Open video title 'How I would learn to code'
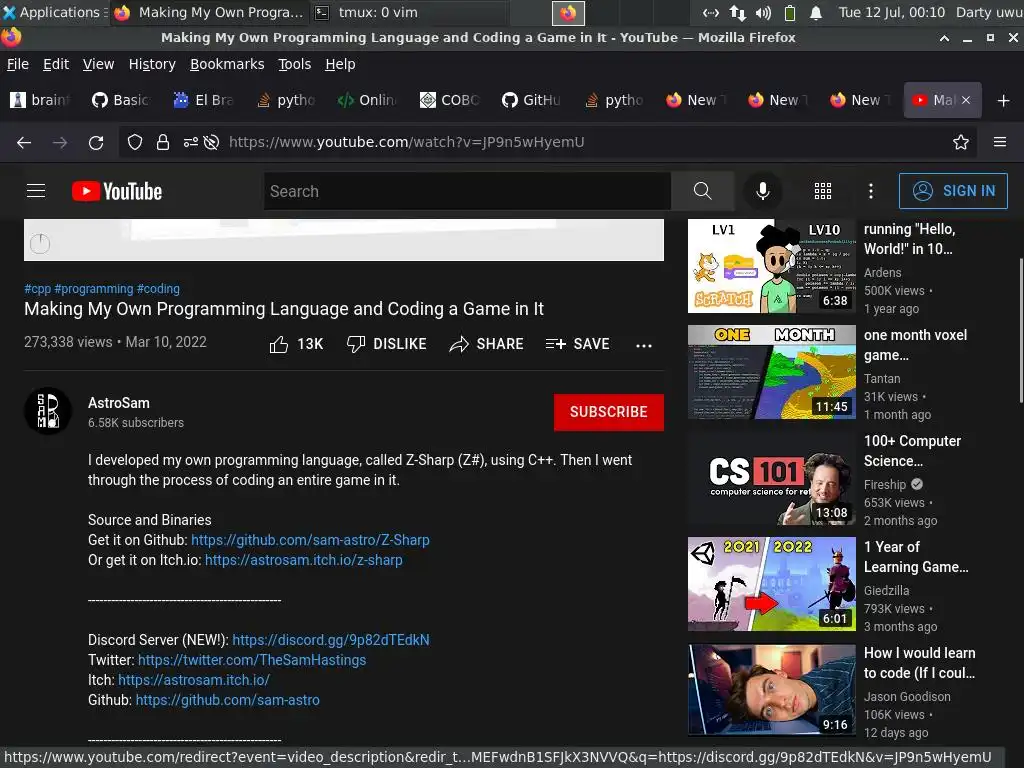 tap(920, 663)
